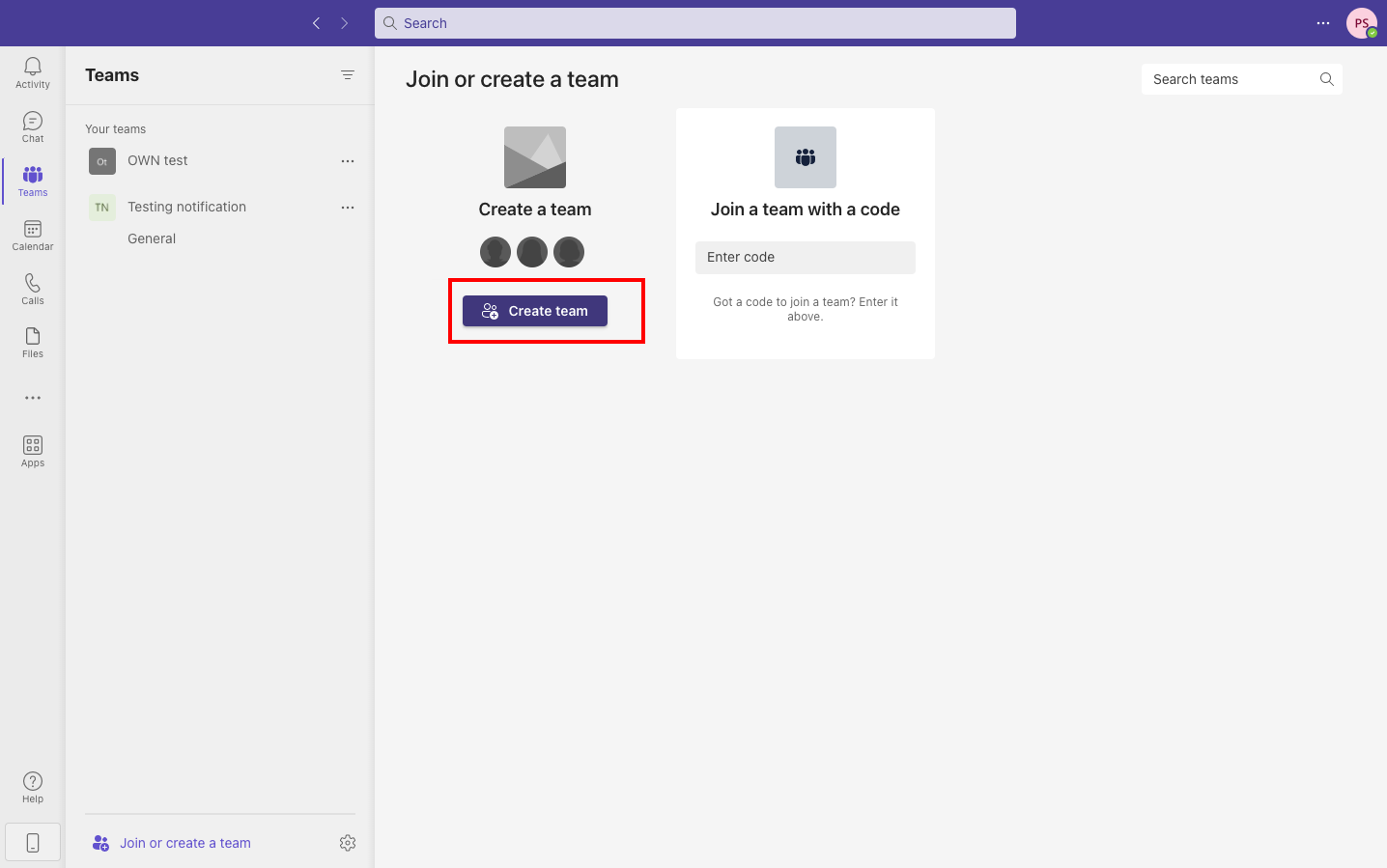Image resolution: width=1387 pixels, height=868 pixels.
Task: Open Settings and more menu in title bar
Action: click(1323, 23)
